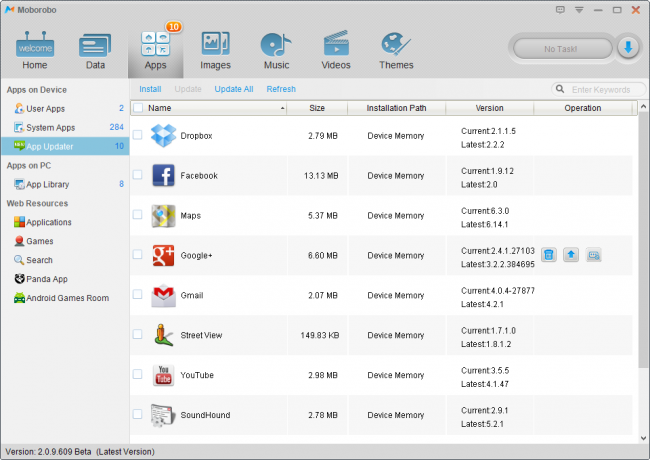
Task: Click the version text in status bar
Action: coord(80,452)
